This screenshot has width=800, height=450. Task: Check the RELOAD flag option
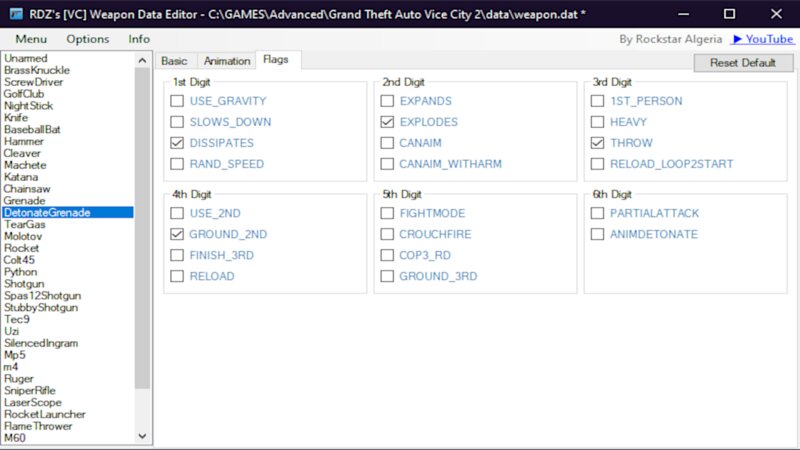point(177,276)
